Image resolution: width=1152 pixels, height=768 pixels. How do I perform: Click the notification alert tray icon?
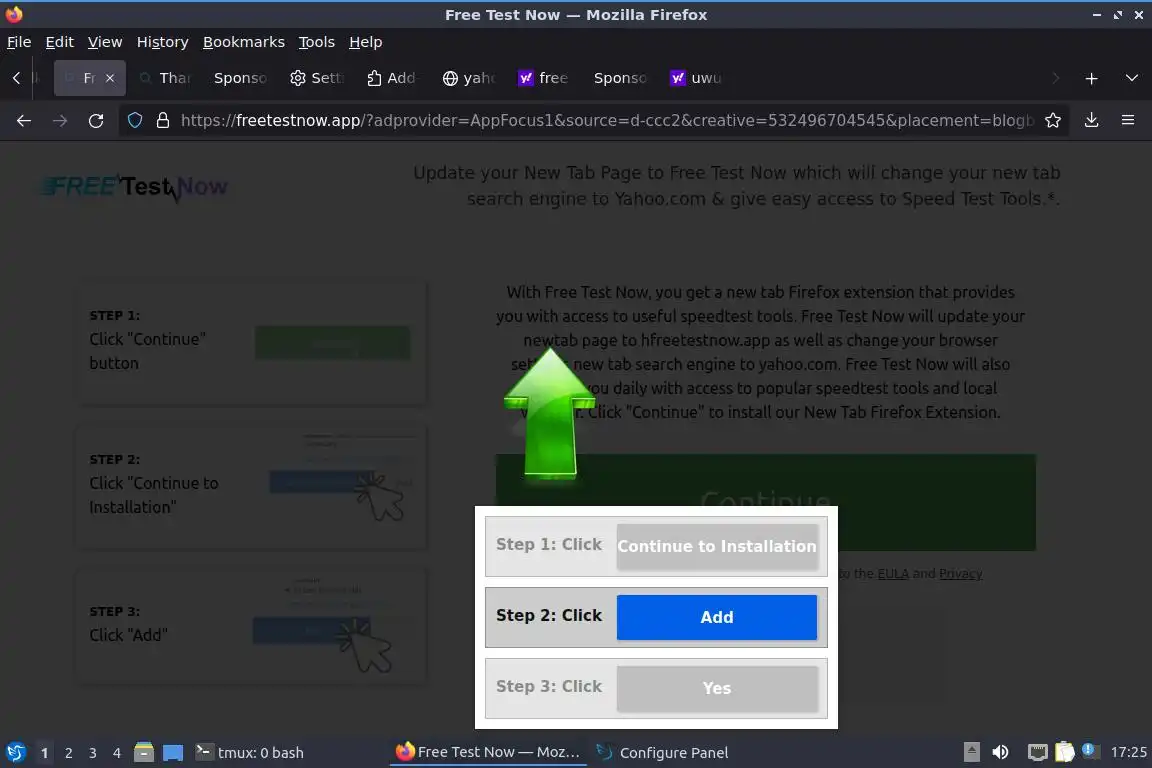1090,751
